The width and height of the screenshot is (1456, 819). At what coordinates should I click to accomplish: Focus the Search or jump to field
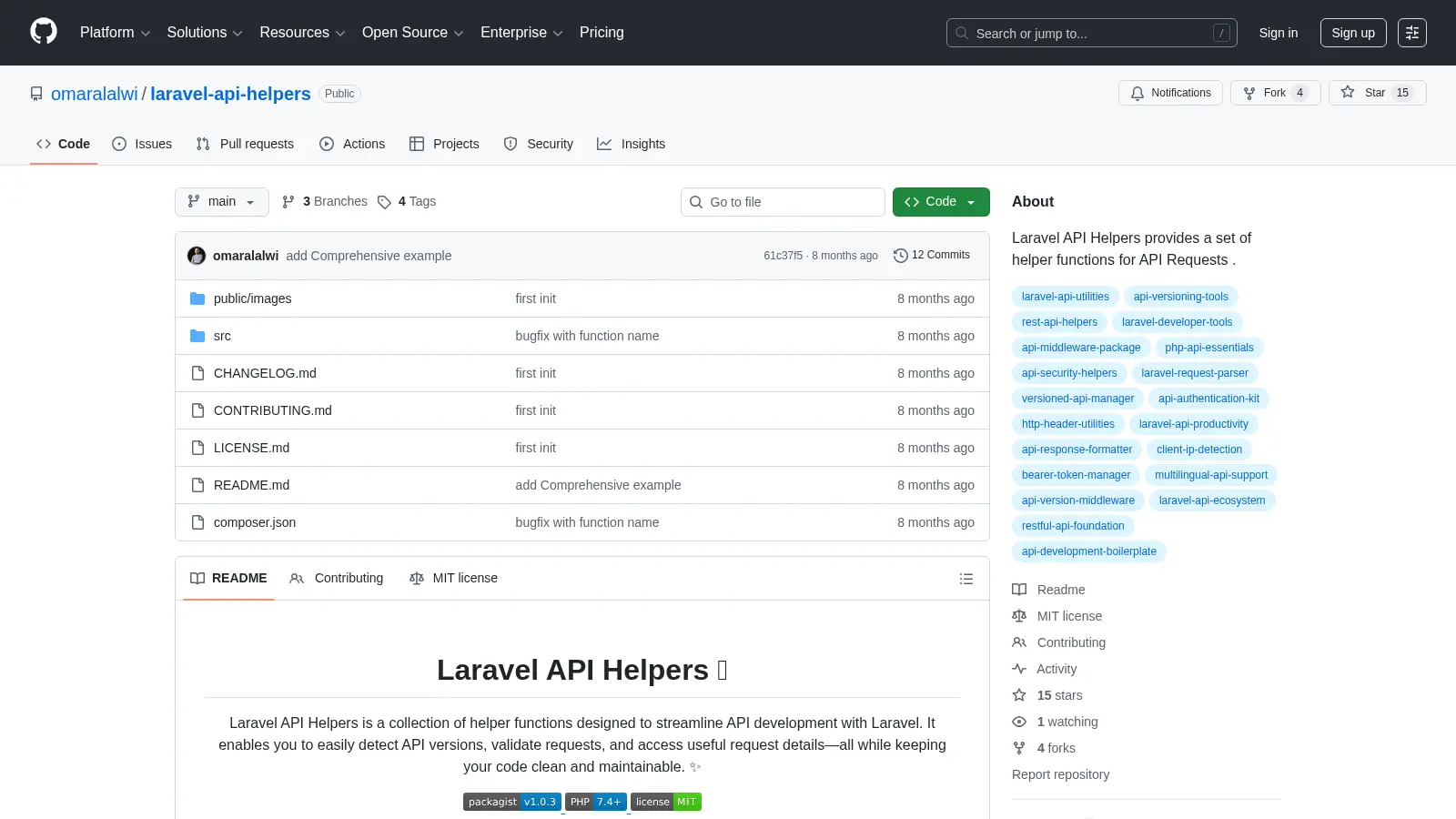tap(1092, 33)
